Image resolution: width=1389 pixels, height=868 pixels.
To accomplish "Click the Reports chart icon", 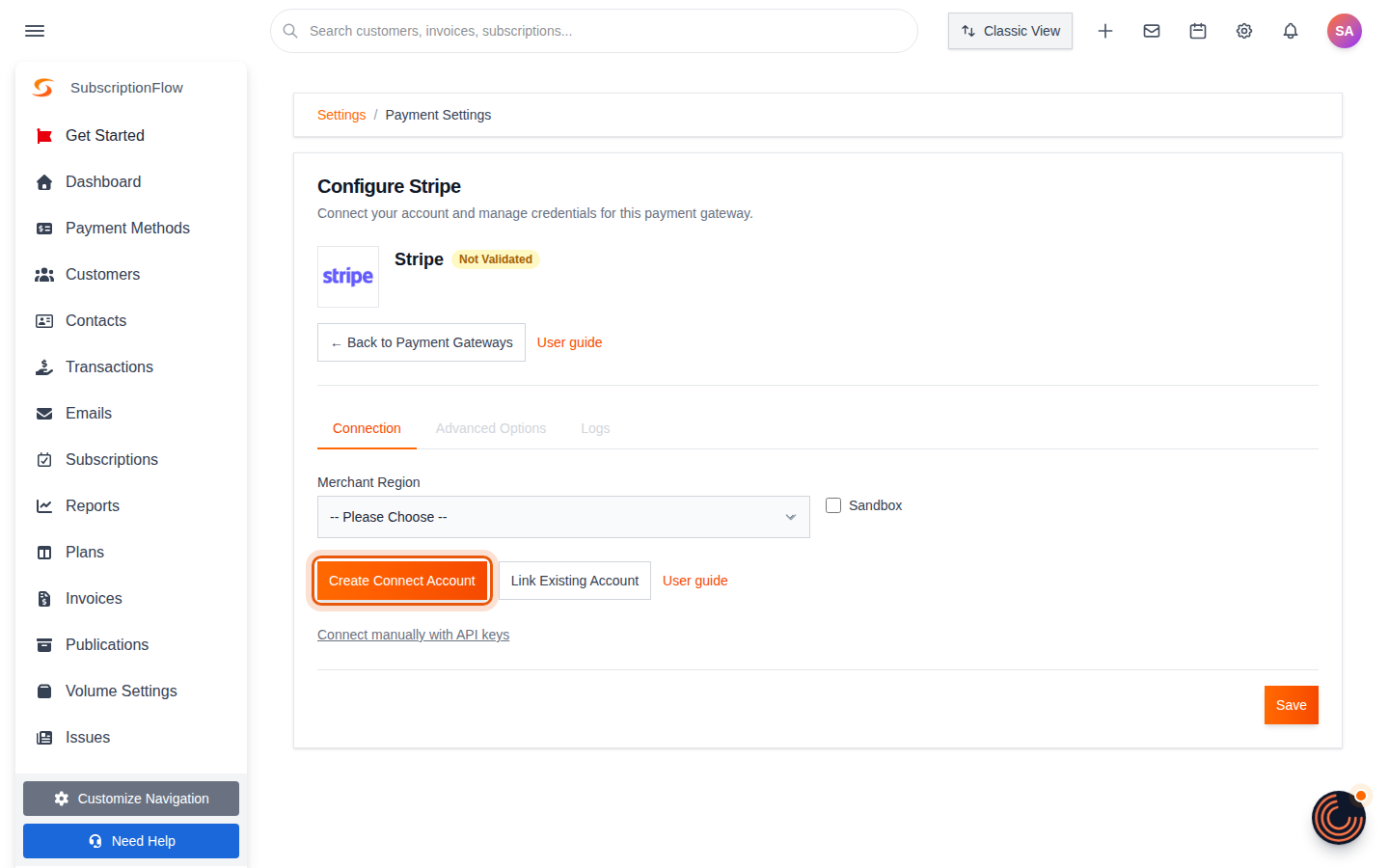I will (44, 506).
